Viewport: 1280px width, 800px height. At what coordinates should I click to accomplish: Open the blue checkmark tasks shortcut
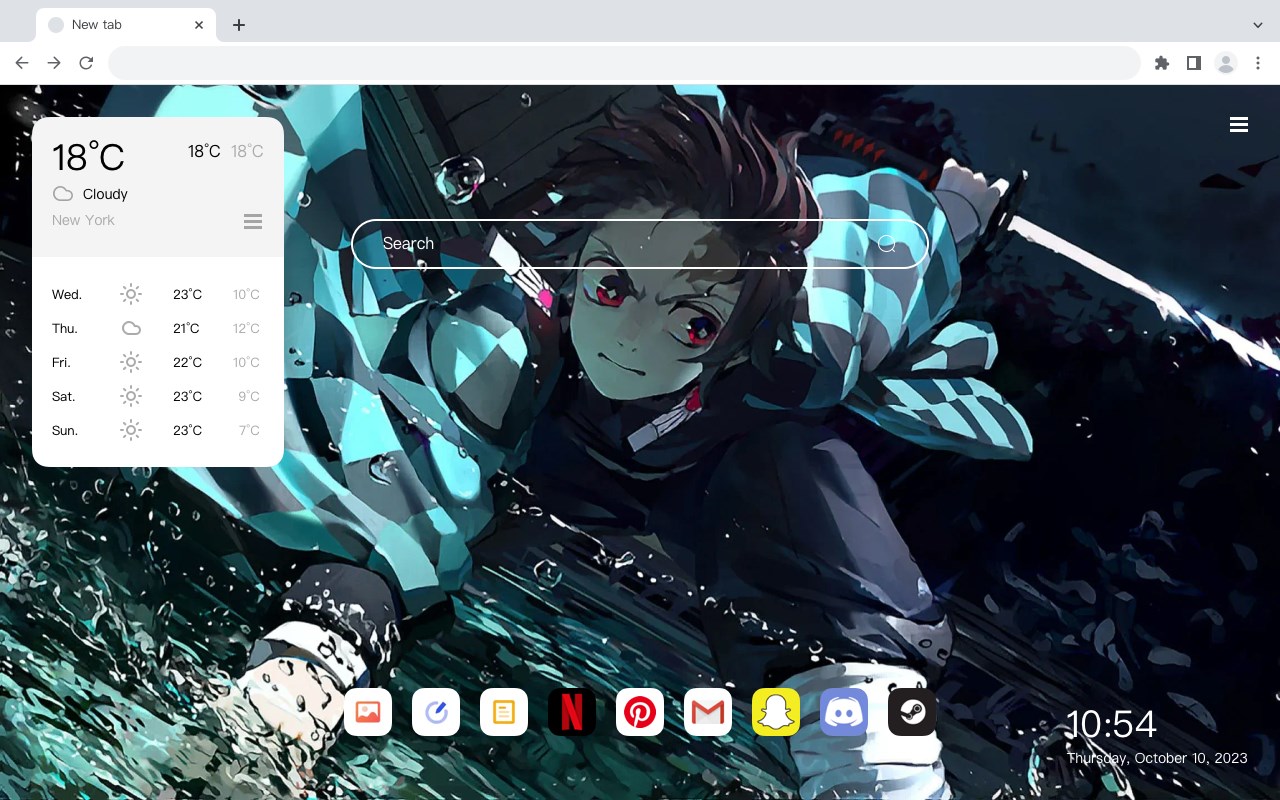tap(436, 712)
